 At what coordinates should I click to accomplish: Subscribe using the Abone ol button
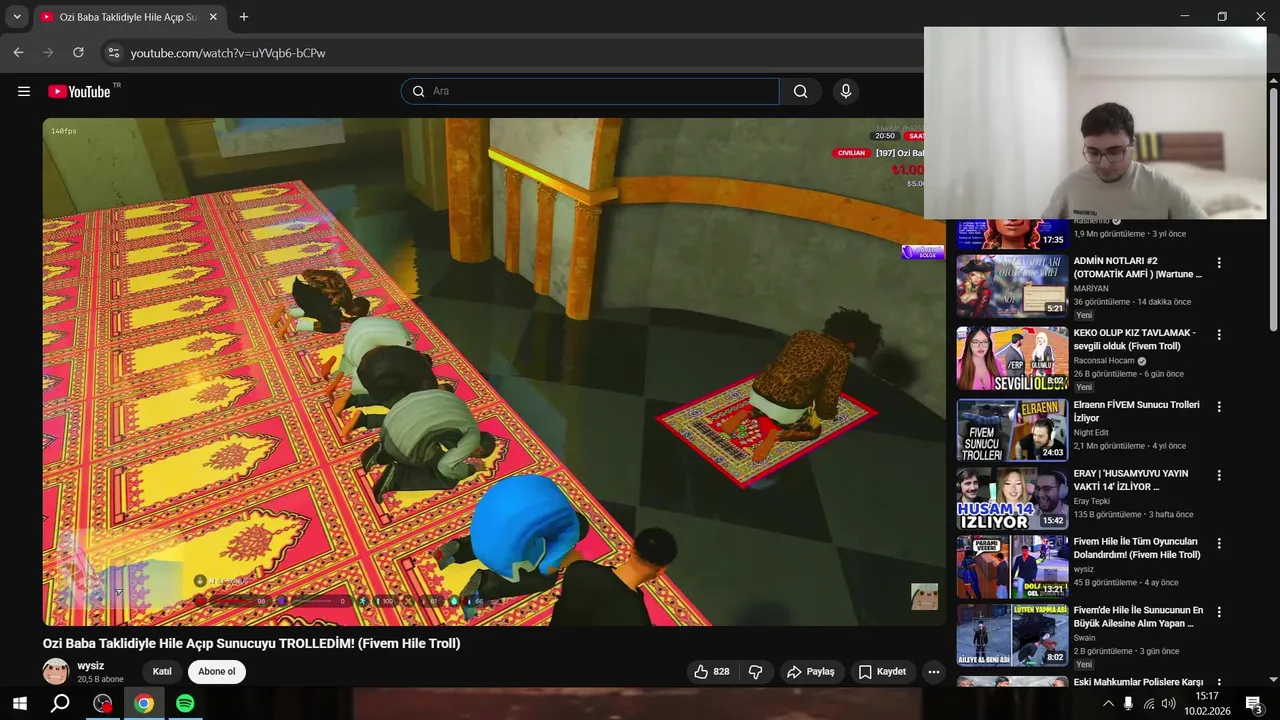(x=217, y=672)
